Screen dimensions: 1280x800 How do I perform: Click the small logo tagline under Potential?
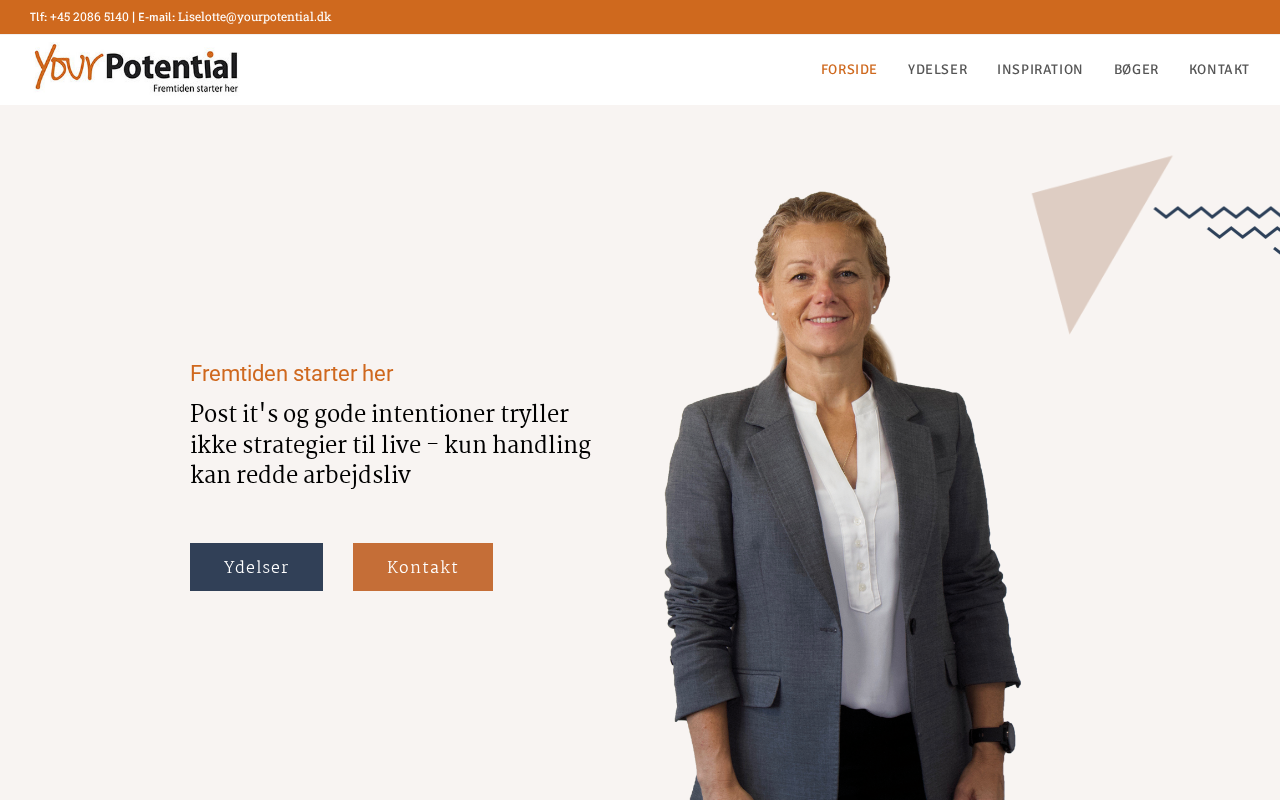[x=195, y=88]
